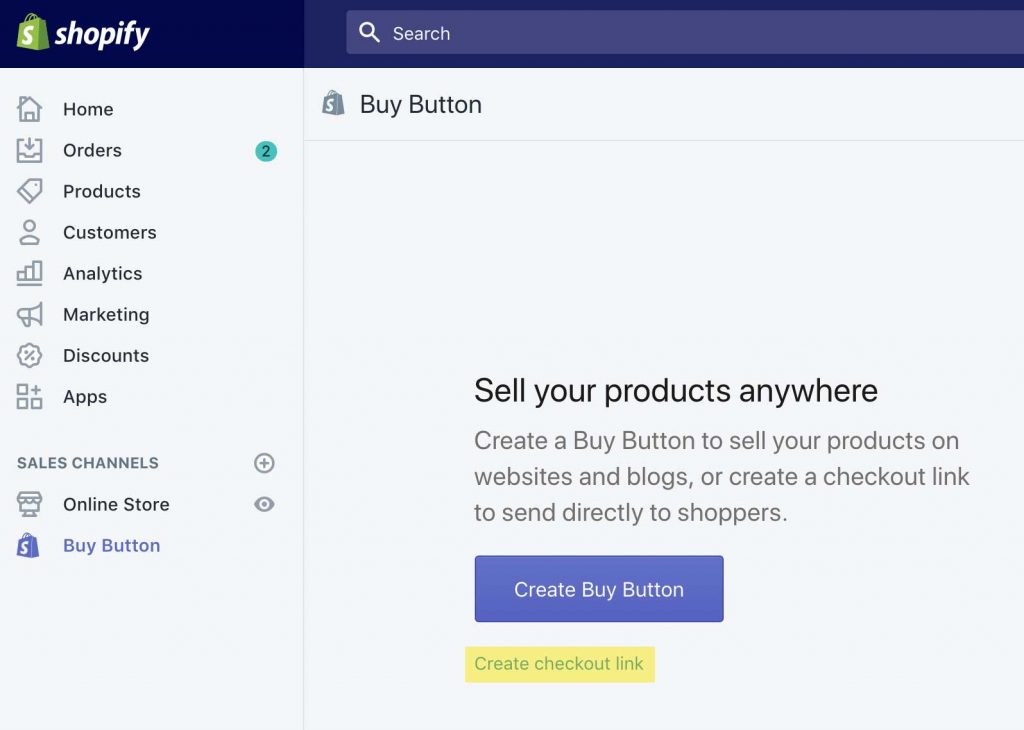Click the Buy Button page title
1024x730 pixels.
[421, 104]
